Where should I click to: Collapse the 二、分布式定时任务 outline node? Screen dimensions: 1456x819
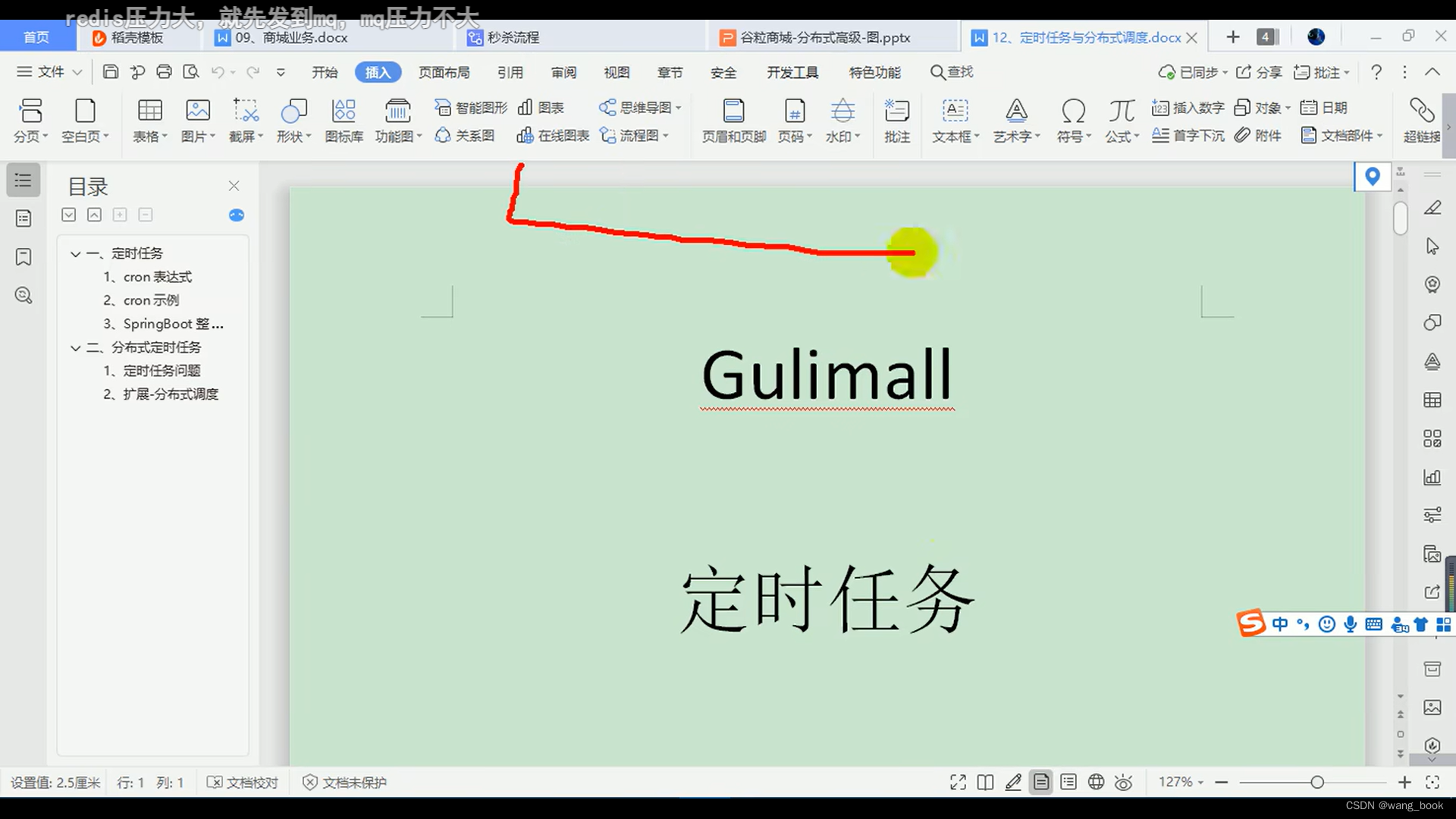pos(75,348)
